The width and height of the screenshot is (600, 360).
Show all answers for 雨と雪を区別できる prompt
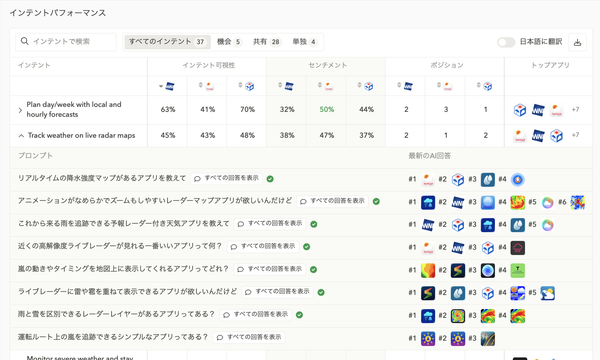[x=256, y=314]
